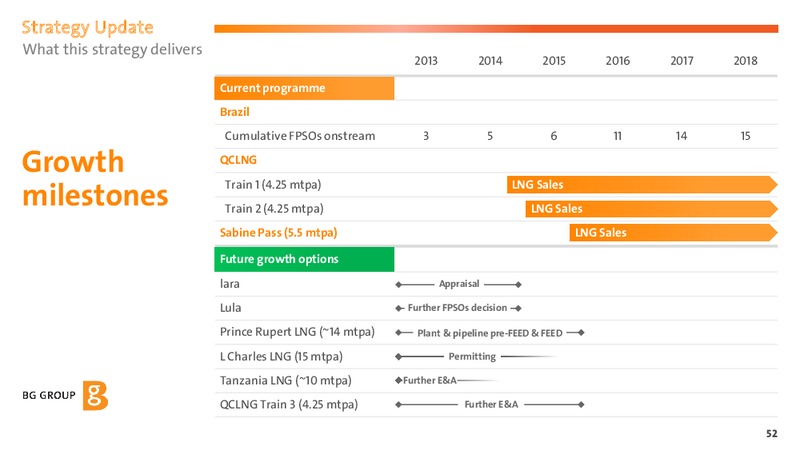The height and width of the screenshot is (450, 800).
Task: Click FPSO value 15 for 2018
Action: coord(745,136)
